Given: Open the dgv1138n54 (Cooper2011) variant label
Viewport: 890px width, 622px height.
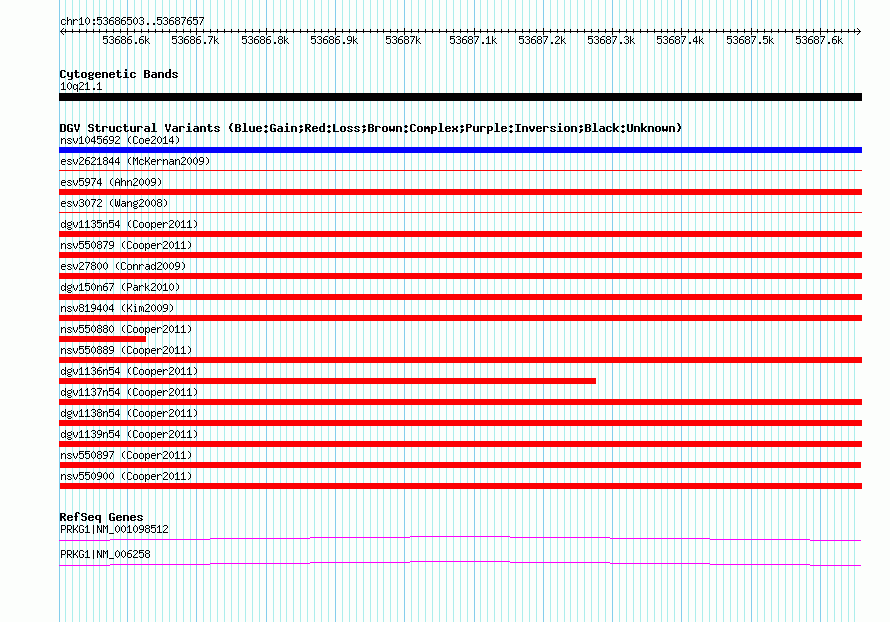Looking at the screenshot, I should [129, 413].
